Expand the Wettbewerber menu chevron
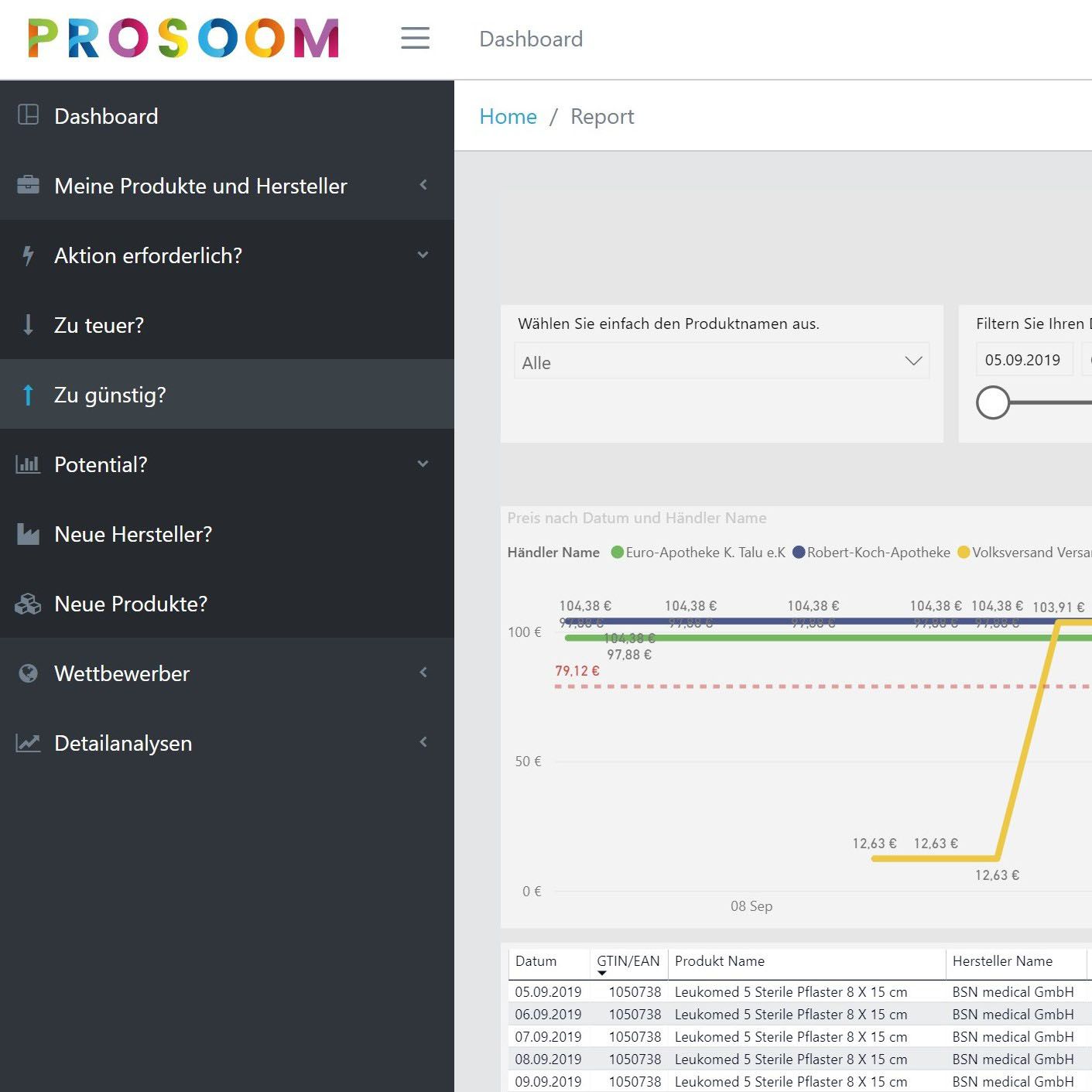 (423, 672)
